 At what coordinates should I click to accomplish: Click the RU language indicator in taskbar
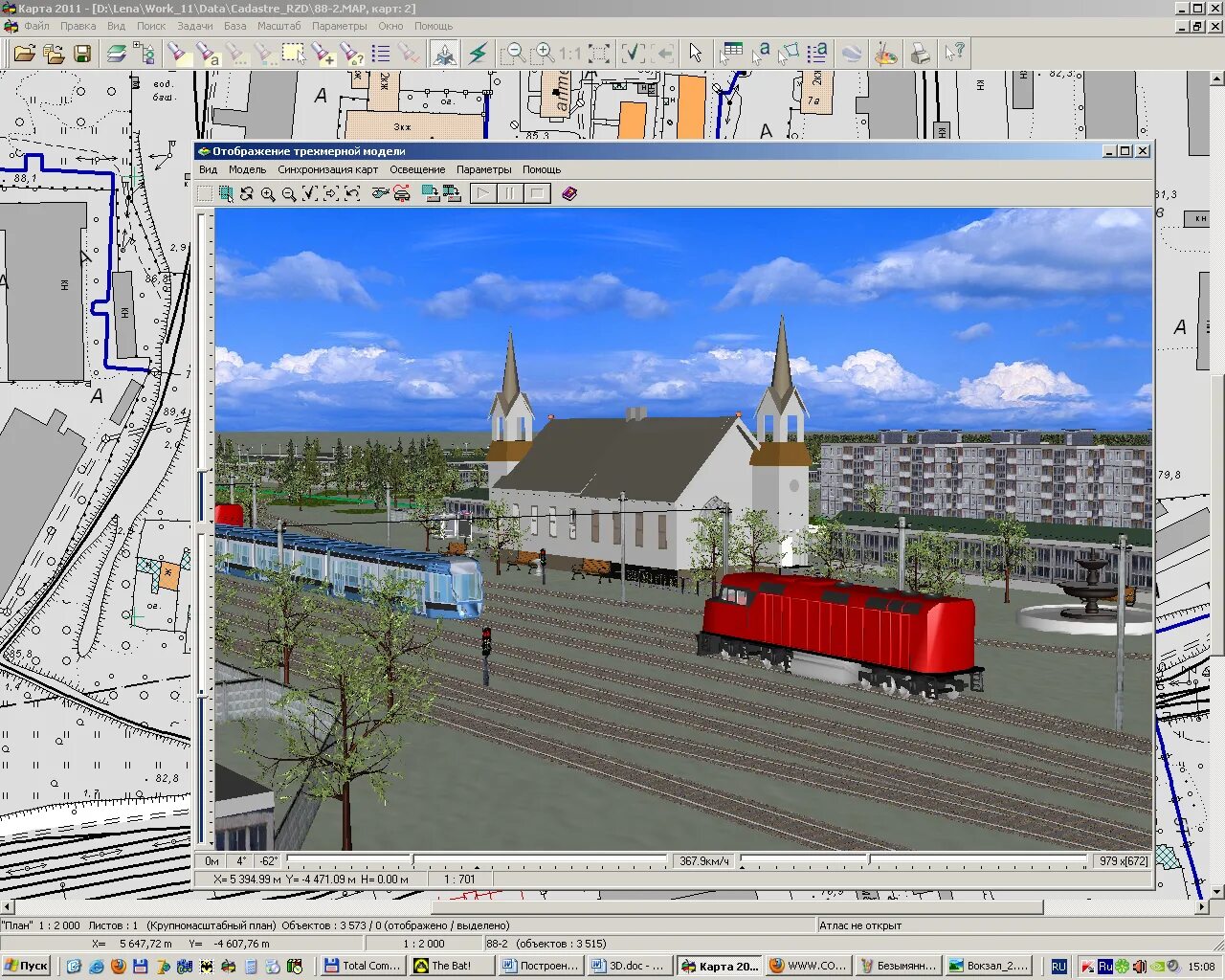click(1058, 966)
